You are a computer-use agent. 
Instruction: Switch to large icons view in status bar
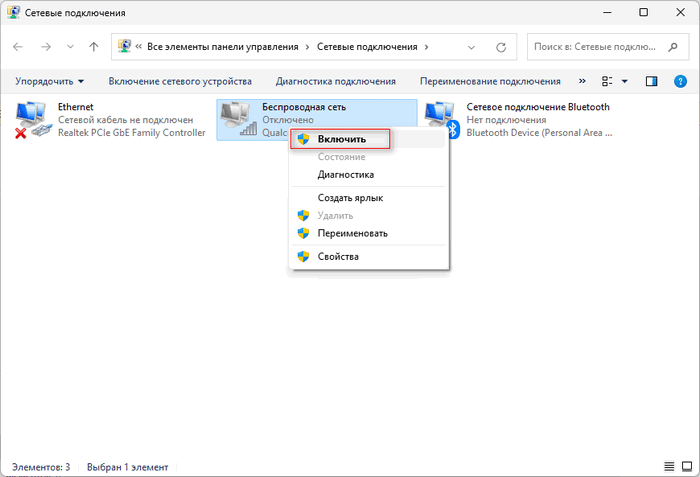[x=687, y=467]
